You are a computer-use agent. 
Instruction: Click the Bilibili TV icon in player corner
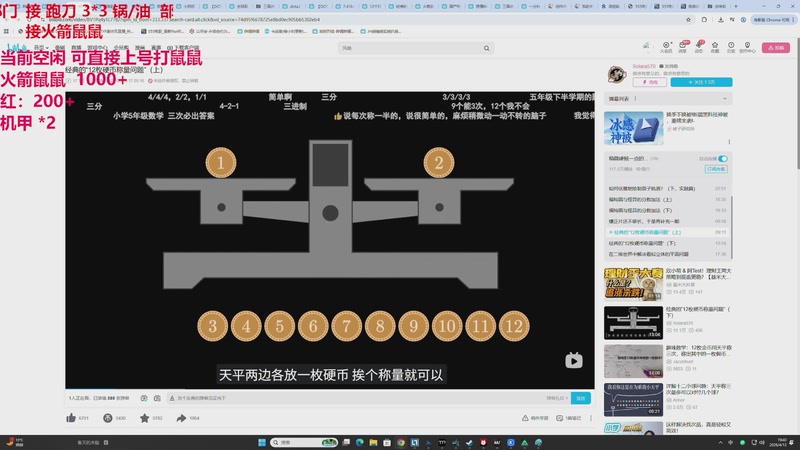[573, 361]
